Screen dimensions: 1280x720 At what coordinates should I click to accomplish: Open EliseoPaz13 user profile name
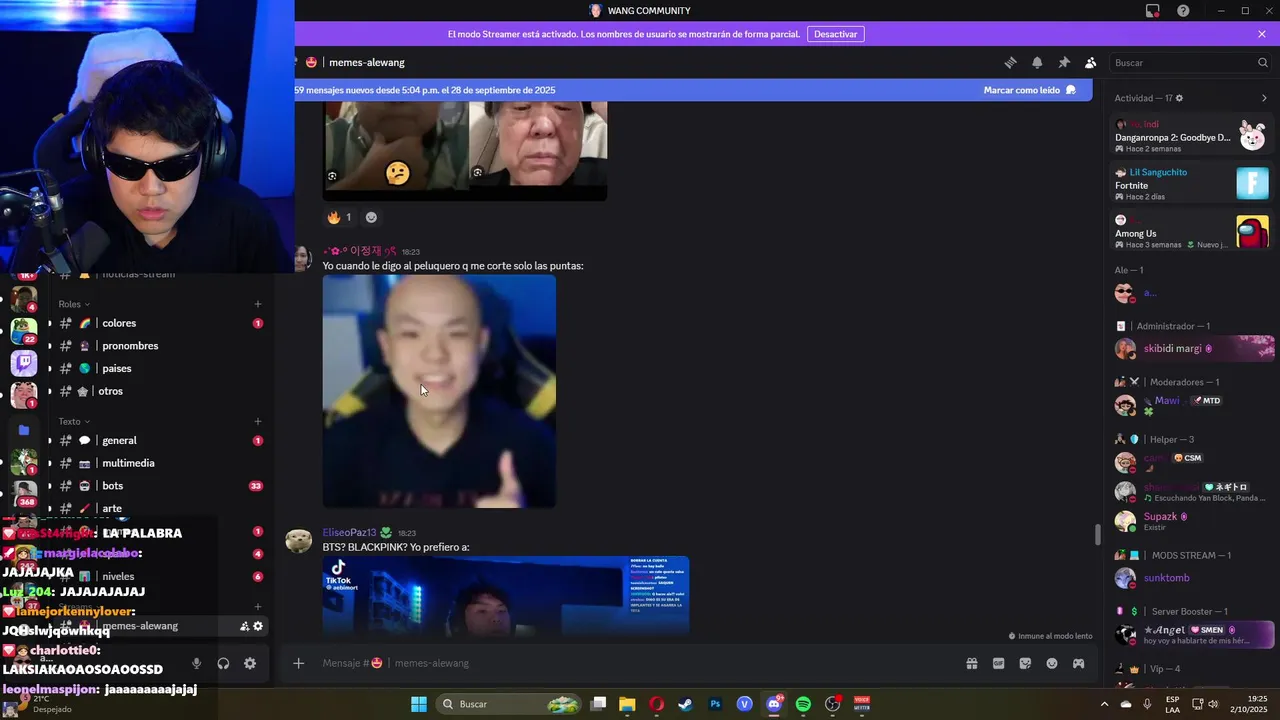coord(349,533)
